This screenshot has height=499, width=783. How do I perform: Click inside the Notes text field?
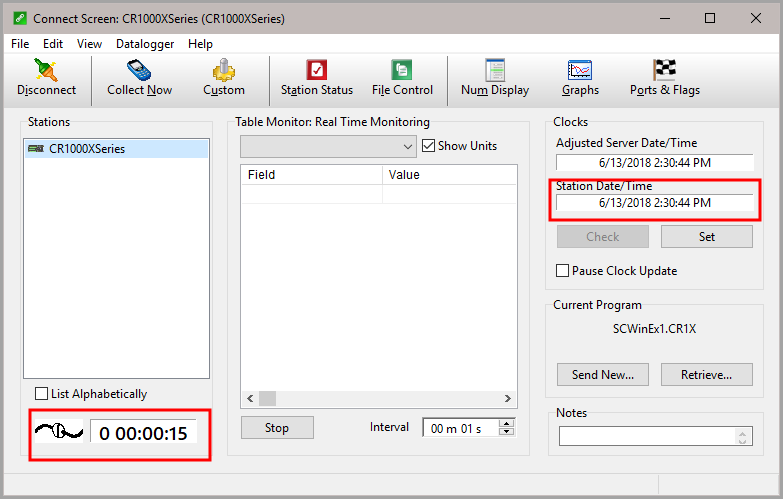pos(647,436)
